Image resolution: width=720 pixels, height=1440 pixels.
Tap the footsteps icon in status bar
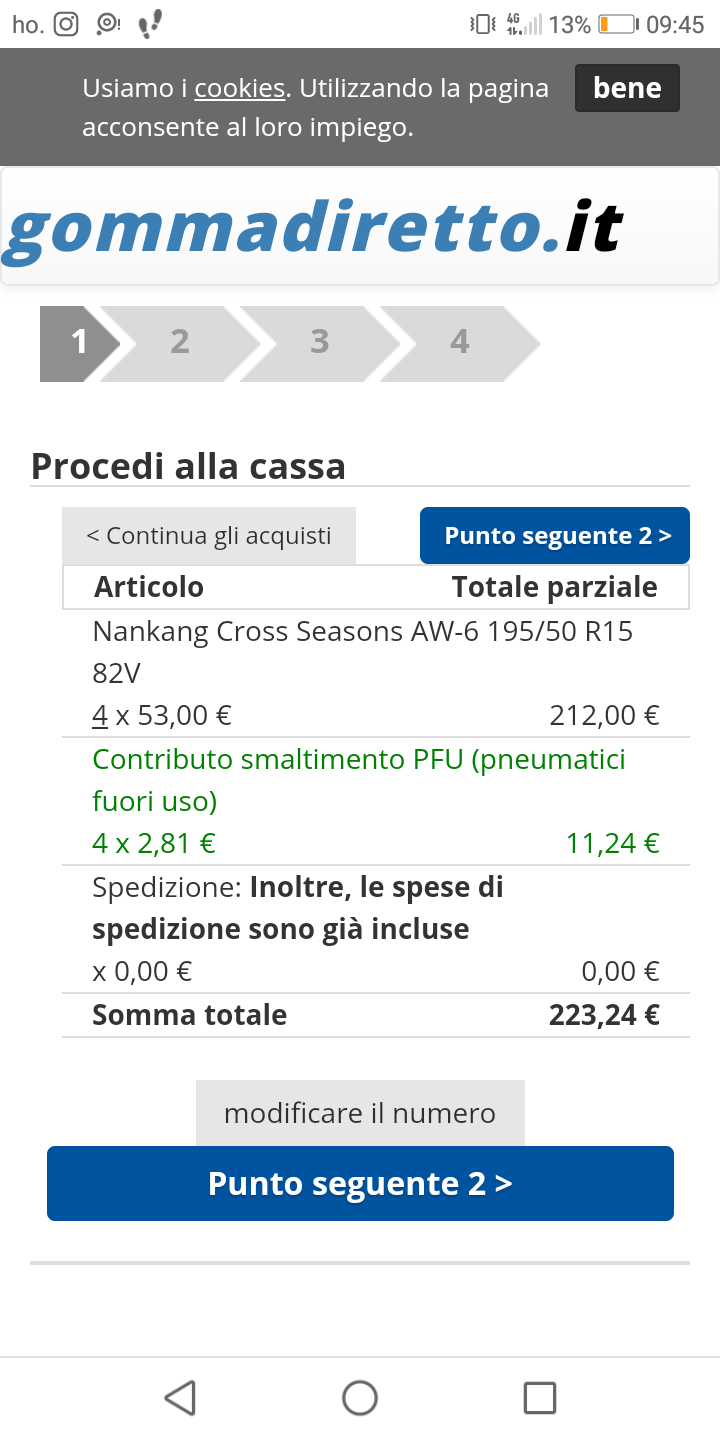[x=149, y=24]
